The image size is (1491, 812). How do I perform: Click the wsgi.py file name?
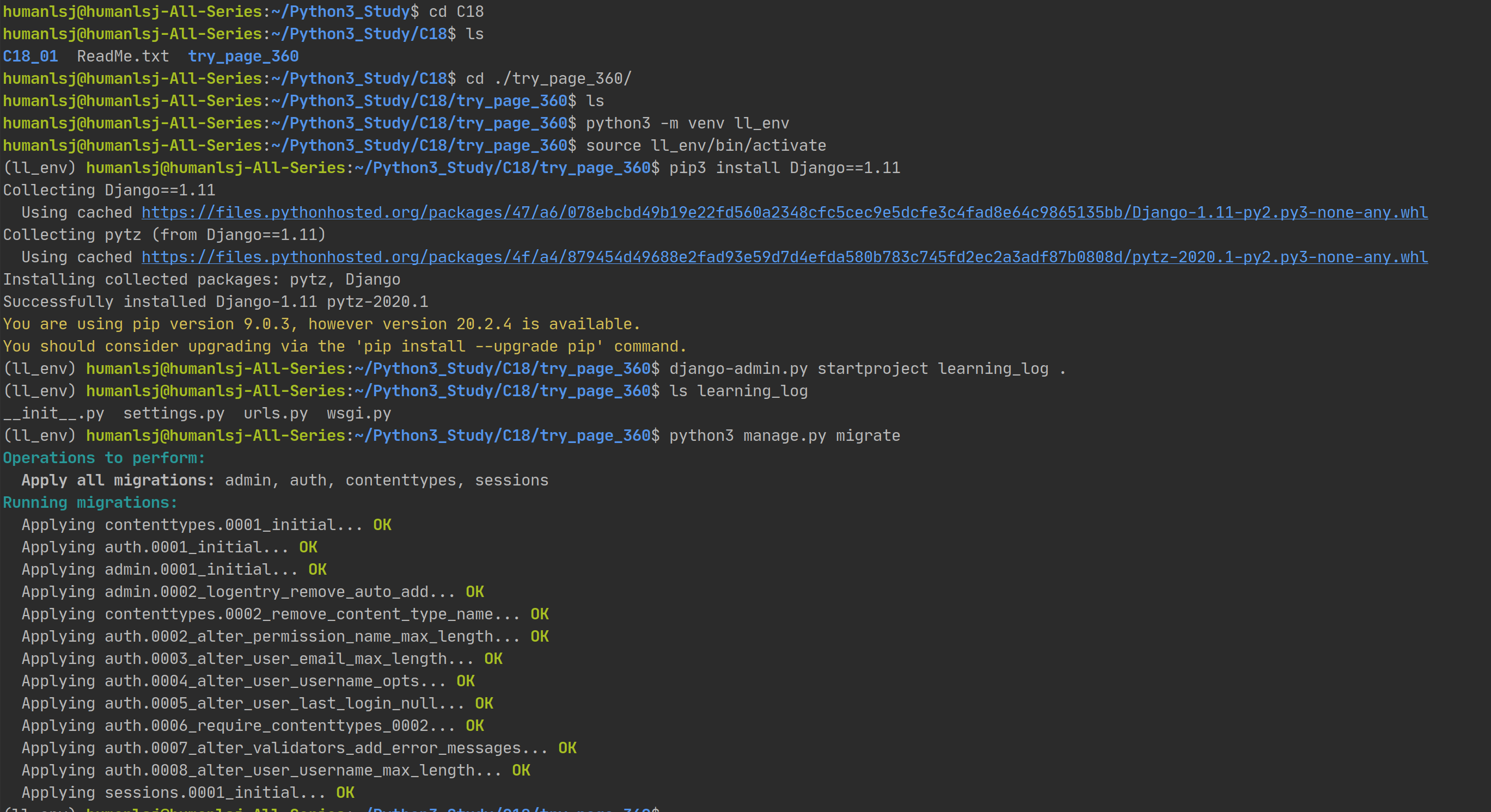coord(359,414)
